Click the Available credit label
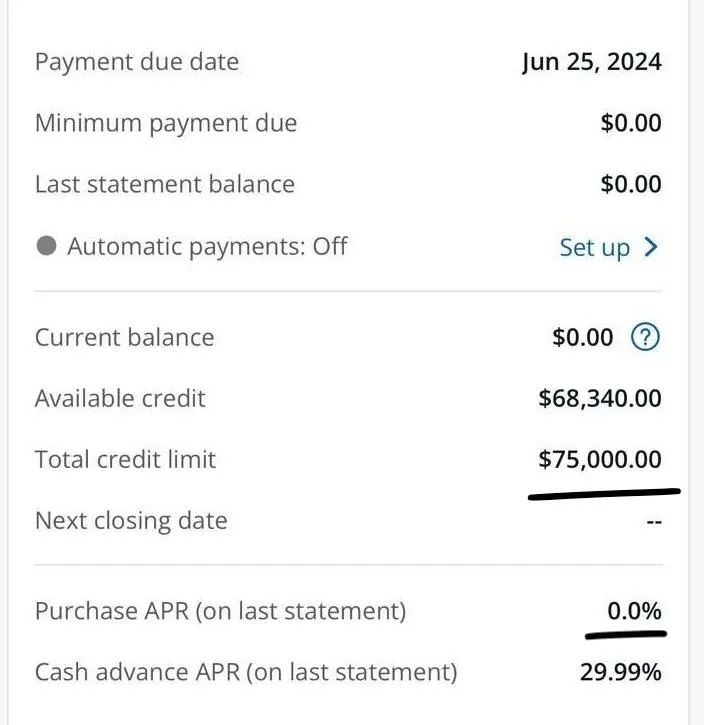Screen dimensions: 704x725 click(x=120, y=398)
